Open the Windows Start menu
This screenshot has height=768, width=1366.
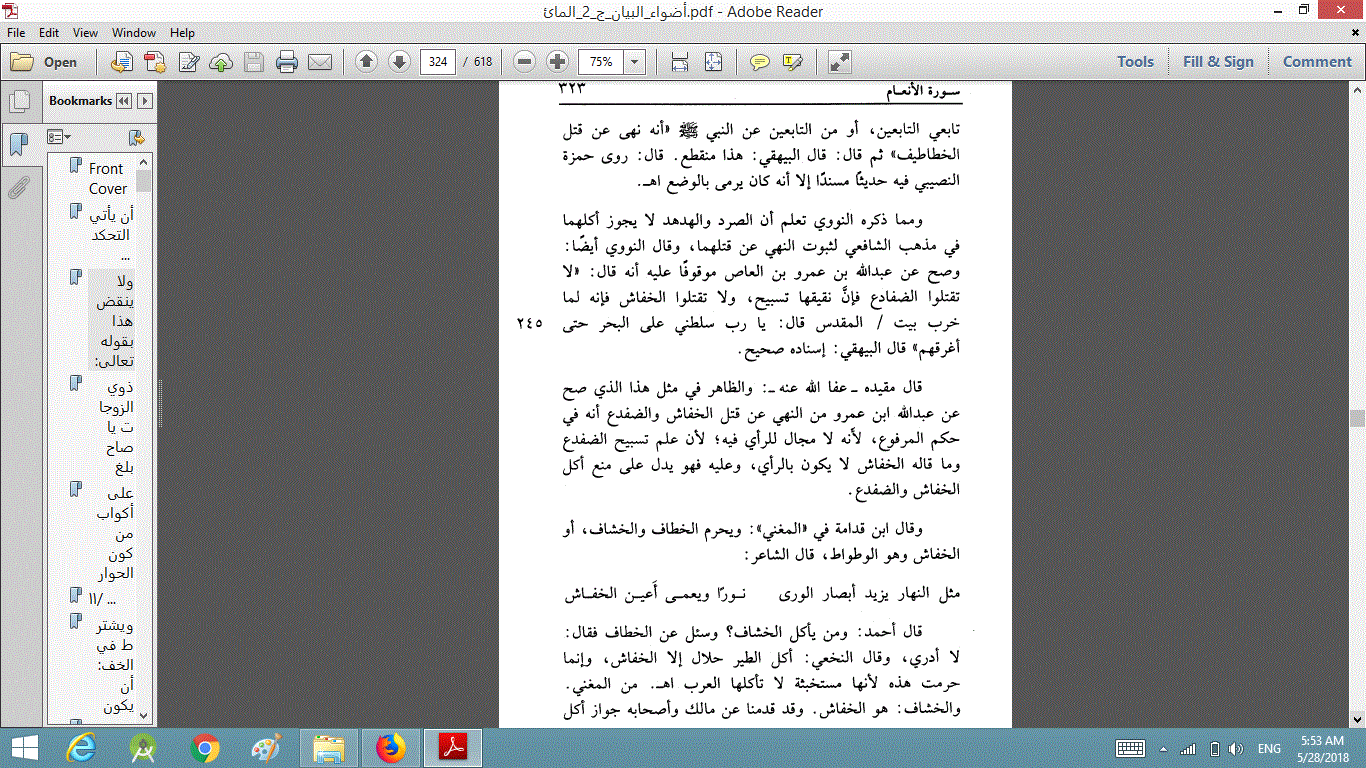click(x=24, y=748)
